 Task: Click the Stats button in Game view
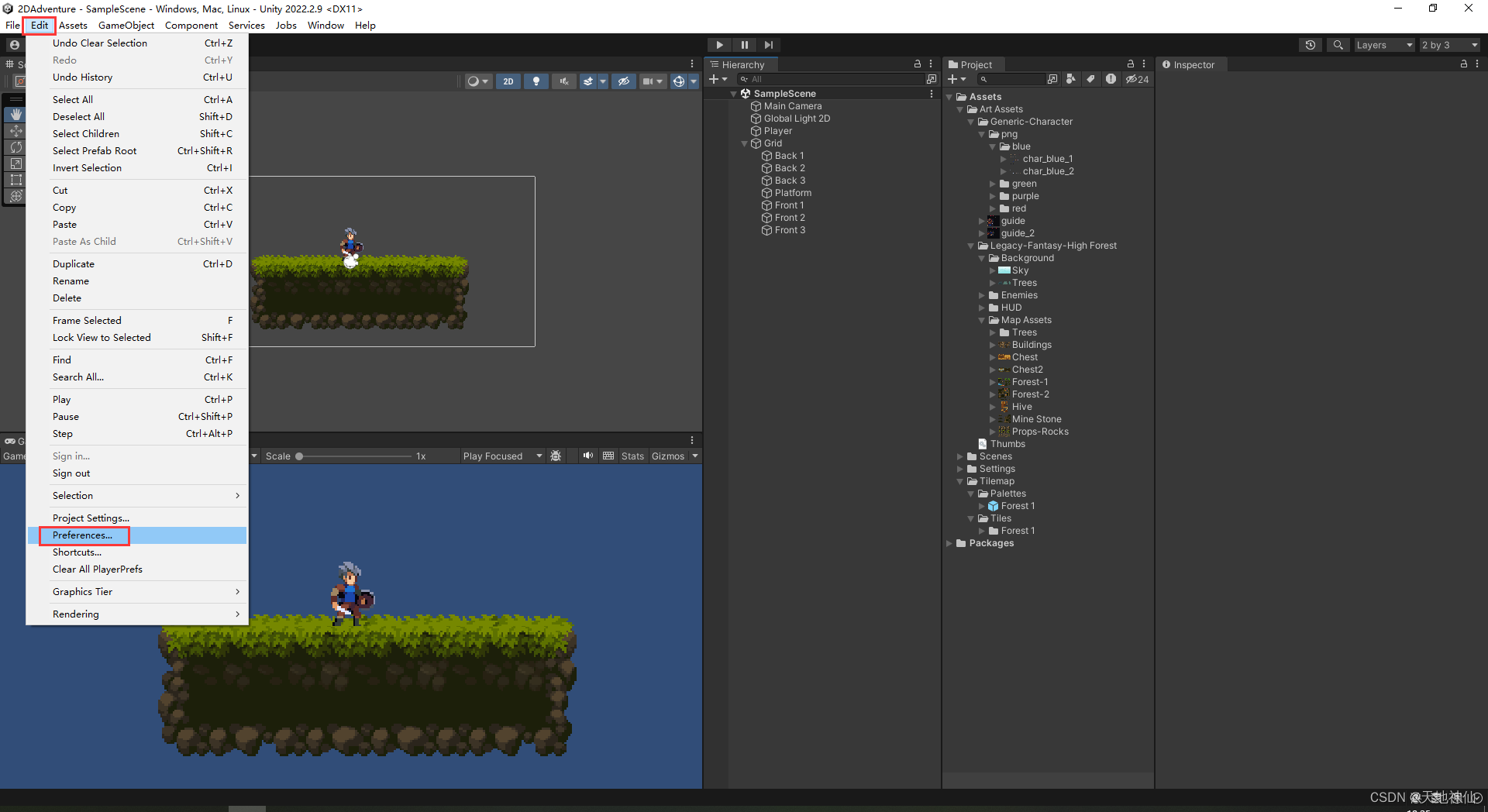(632, 456)
